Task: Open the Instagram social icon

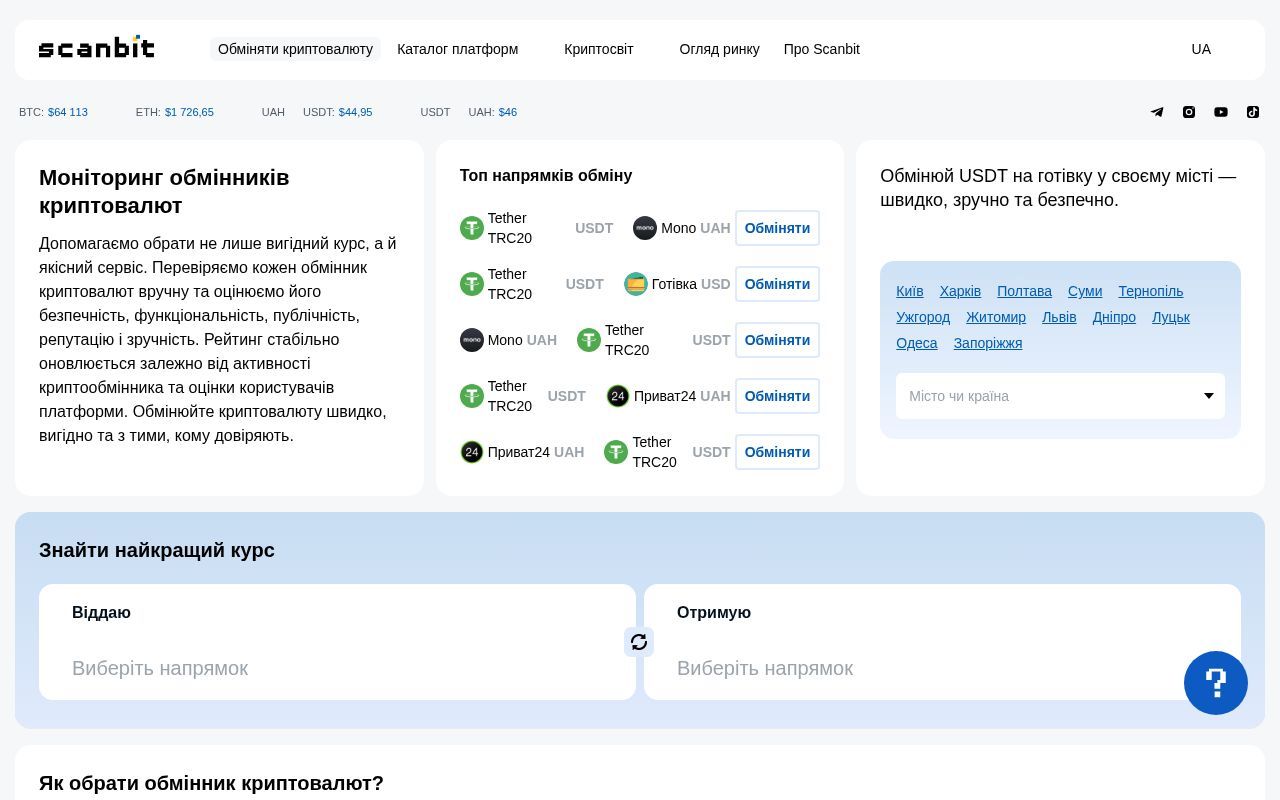Action: pyautogui.click(x=1189, y=112)
